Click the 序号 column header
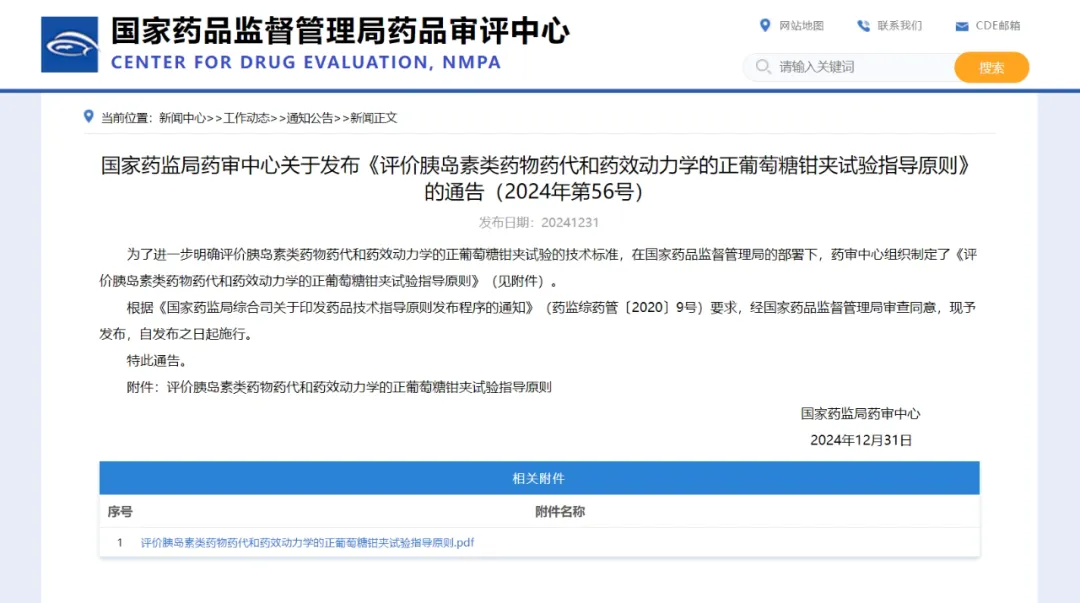Viewport: 1080px width, 603px height. (x=120, y=512)
